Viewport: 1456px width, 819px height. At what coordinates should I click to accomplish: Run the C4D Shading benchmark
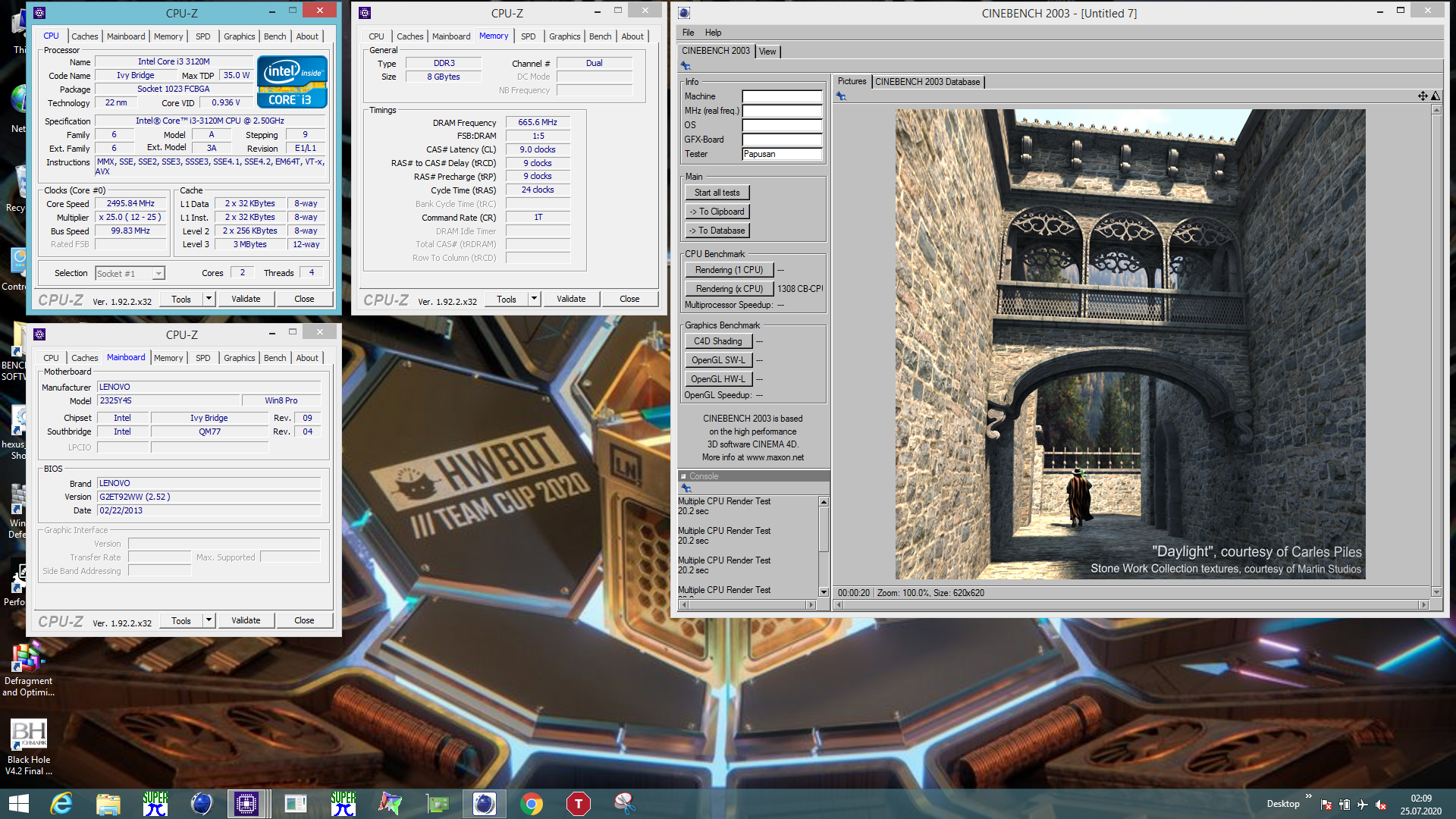[718, 341]
